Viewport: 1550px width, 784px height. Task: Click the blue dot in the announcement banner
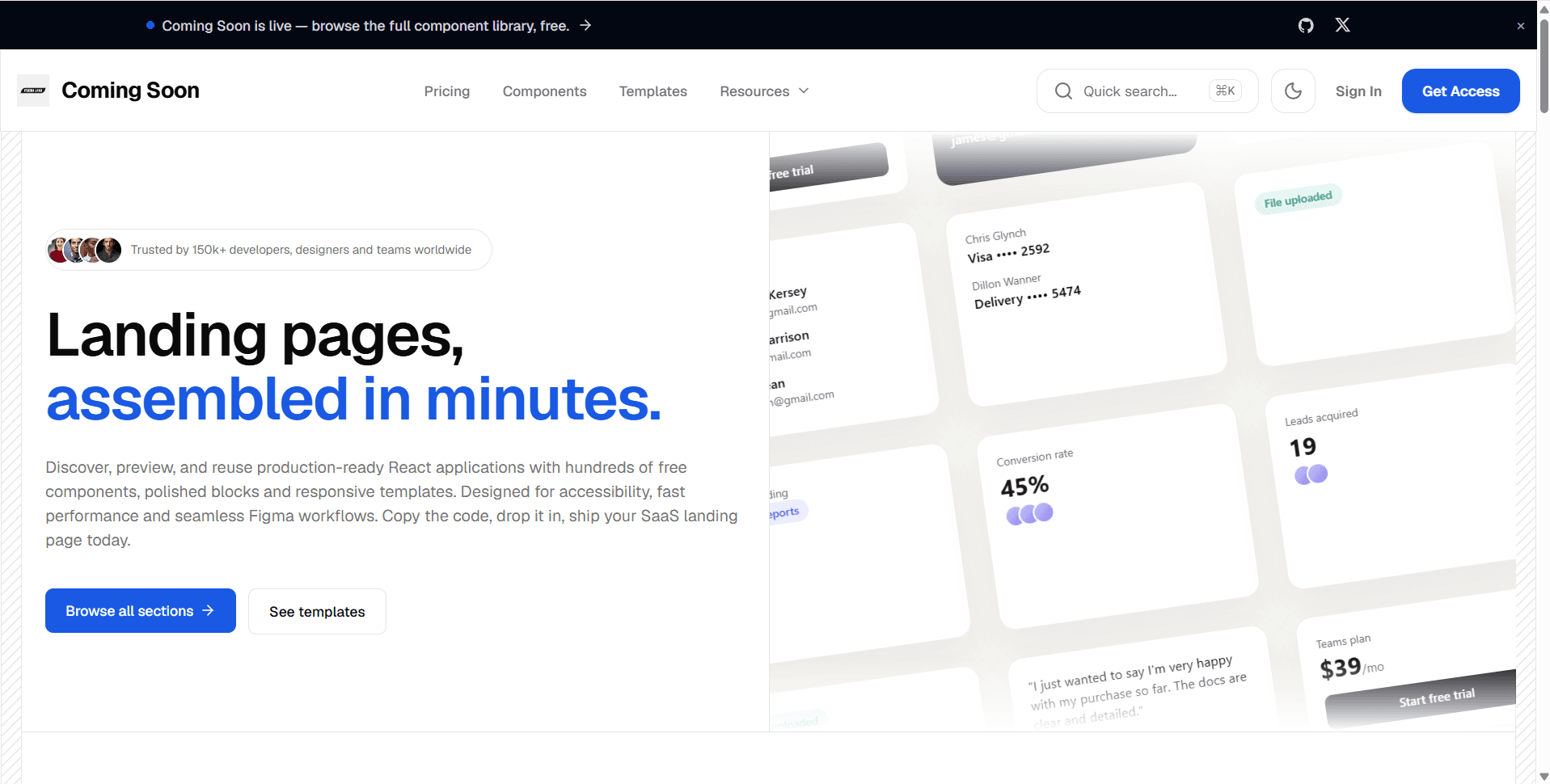click(x=150, y=25)
